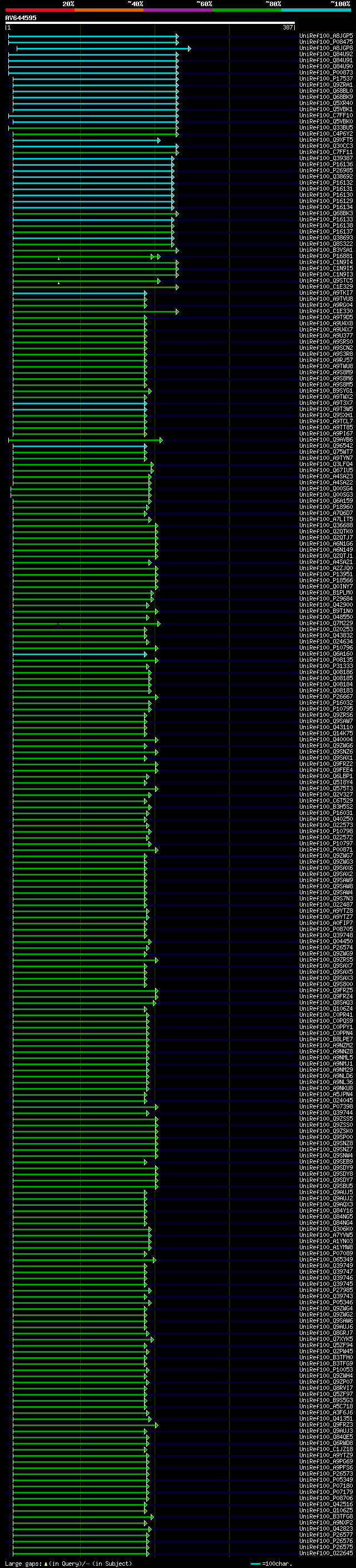Select the UniRef100_P26573 label

(x=326, y=1473)
